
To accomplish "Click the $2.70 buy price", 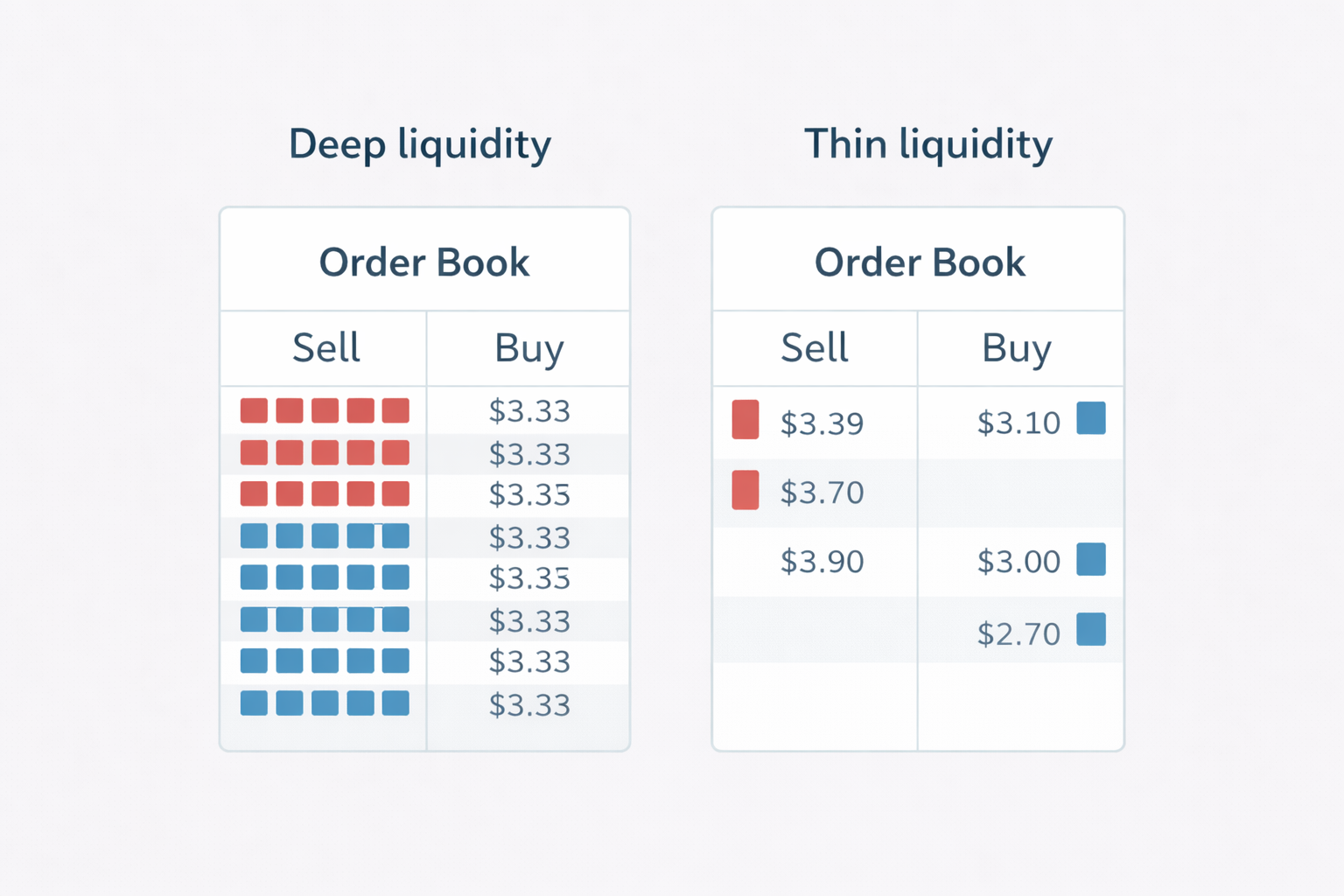I will 1018,633.
